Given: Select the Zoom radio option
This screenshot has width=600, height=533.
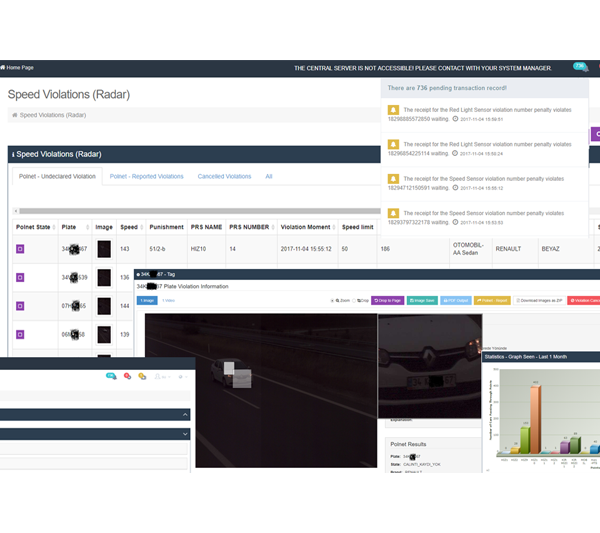Looking at the screenshot, I should click(x=332, y=301).
